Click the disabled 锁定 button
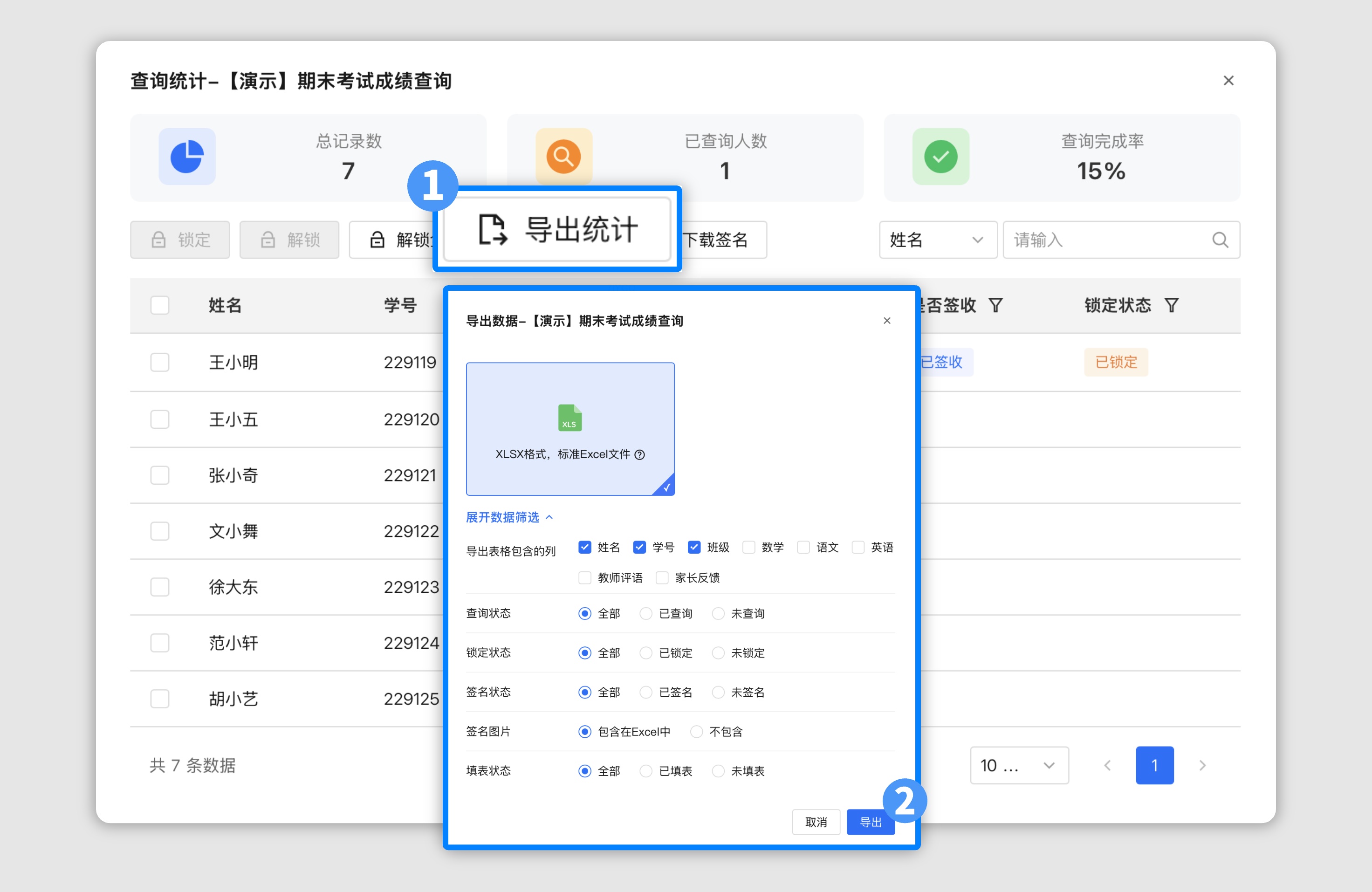This screenshot has height=892, width=1372. [180, 239]
